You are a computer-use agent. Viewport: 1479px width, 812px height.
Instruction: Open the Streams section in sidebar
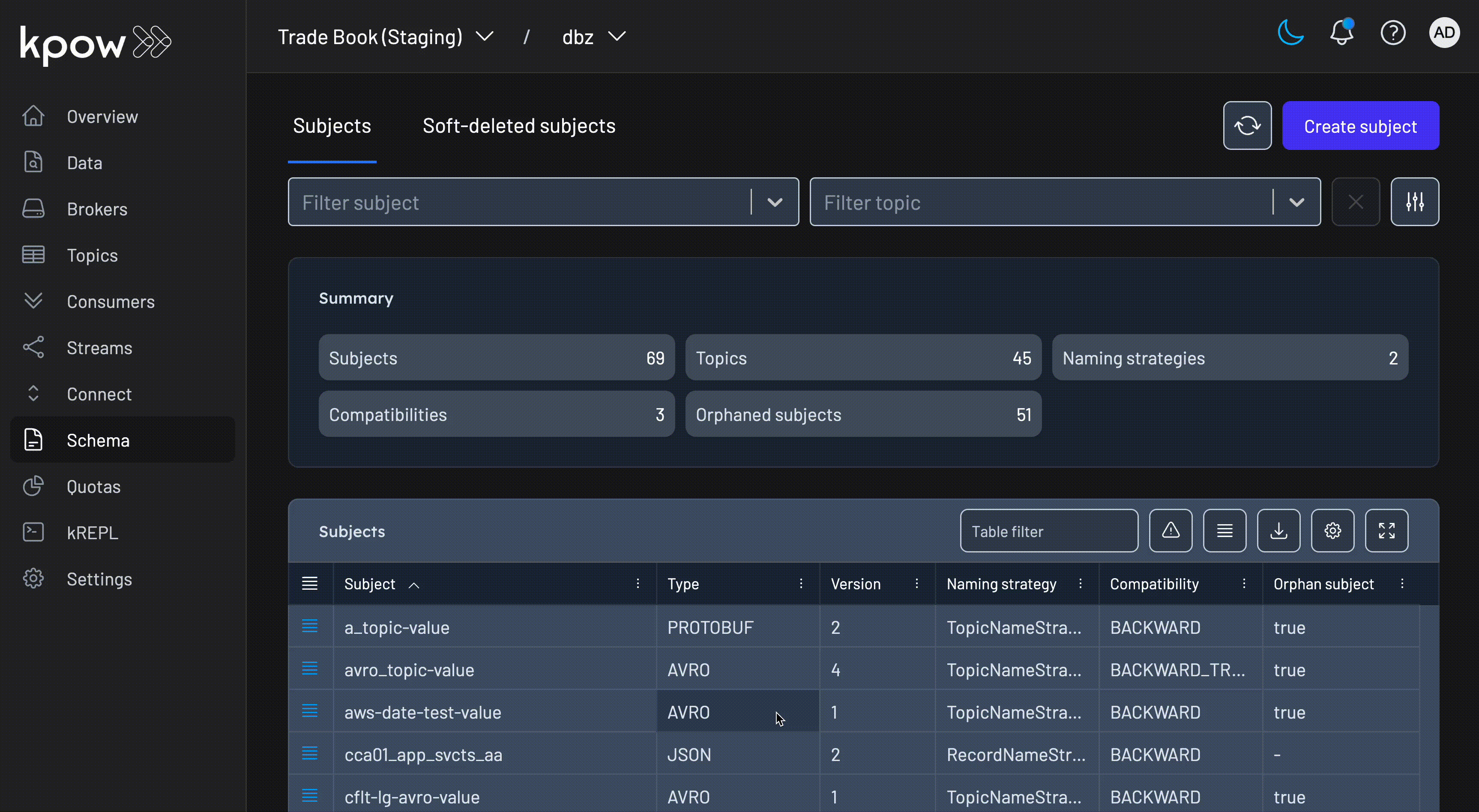100,348
